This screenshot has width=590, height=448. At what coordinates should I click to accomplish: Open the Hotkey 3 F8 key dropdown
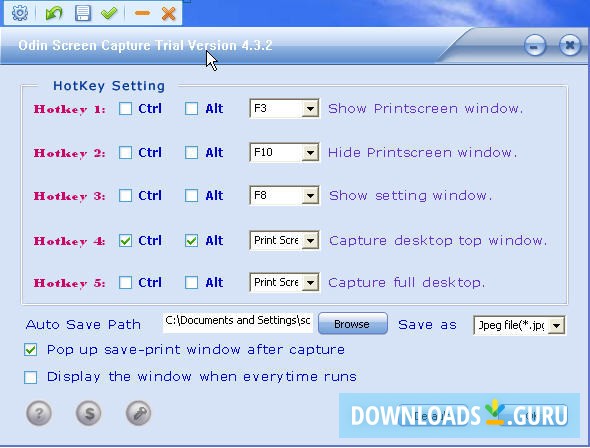coord(310,196)
